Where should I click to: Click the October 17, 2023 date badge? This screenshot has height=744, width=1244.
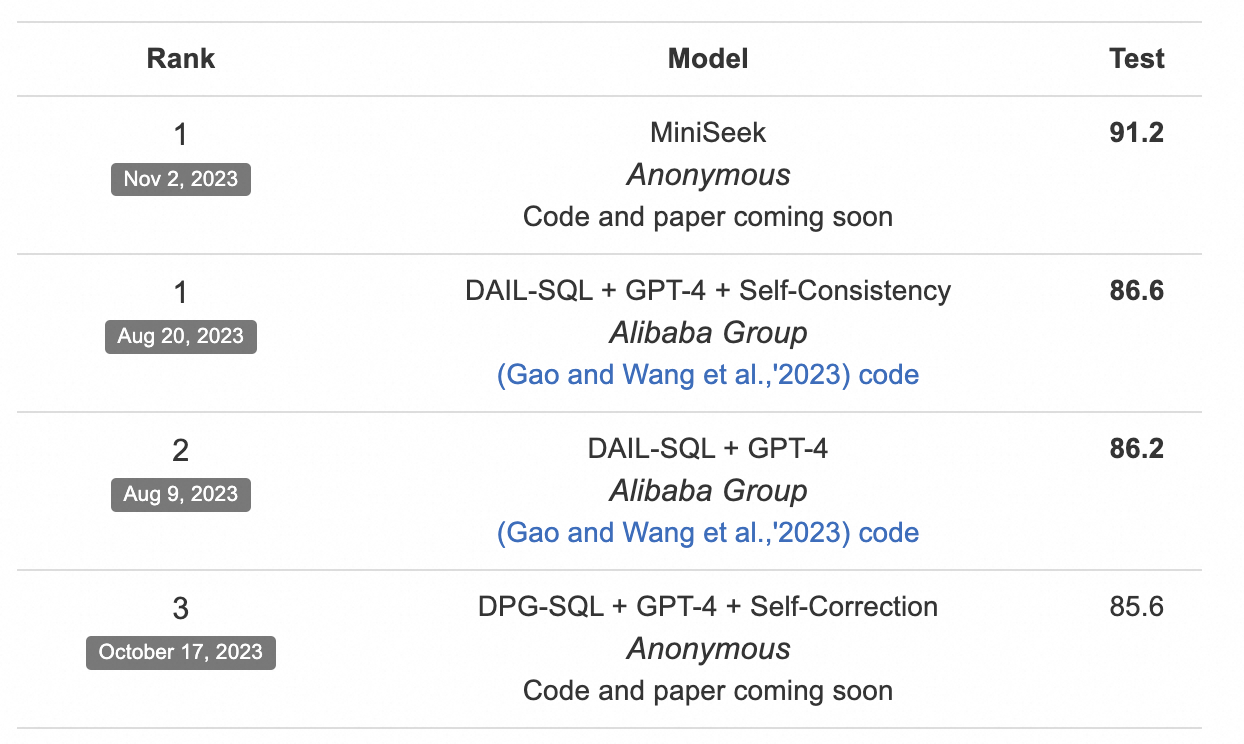pos(180,653)
